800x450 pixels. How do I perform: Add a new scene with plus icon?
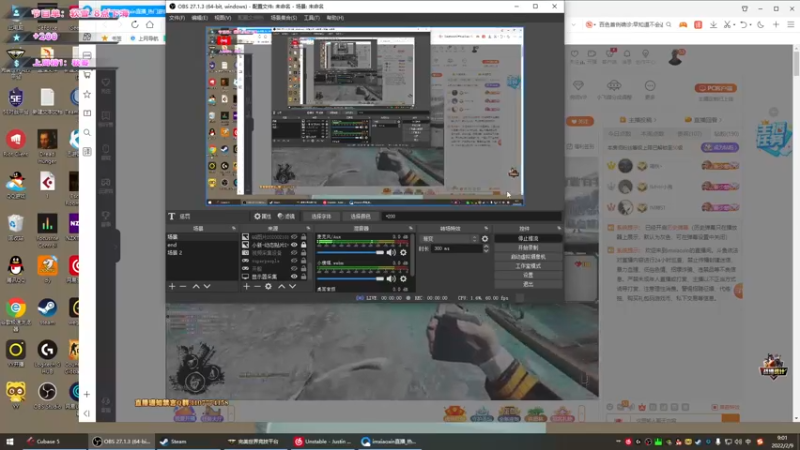click(x=172, y=286)
